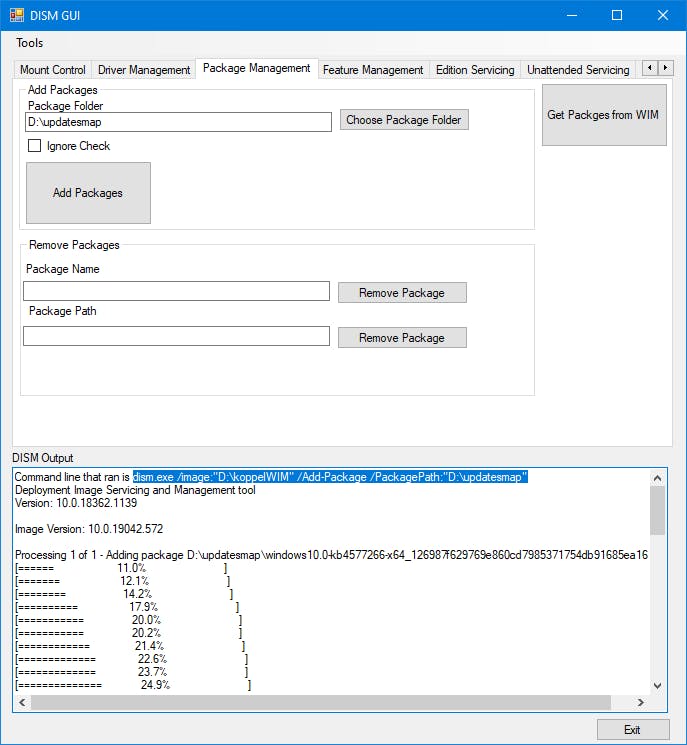Close the DISM GUI window
The height and width of the screenshot is (745, 687).
[x=663, y=15]
